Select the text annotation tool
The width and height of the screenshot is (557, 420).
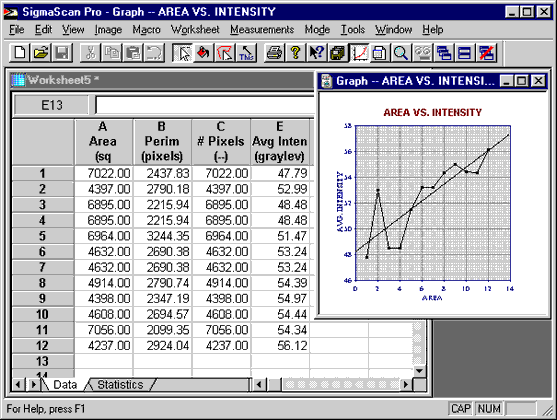point(246,53)
